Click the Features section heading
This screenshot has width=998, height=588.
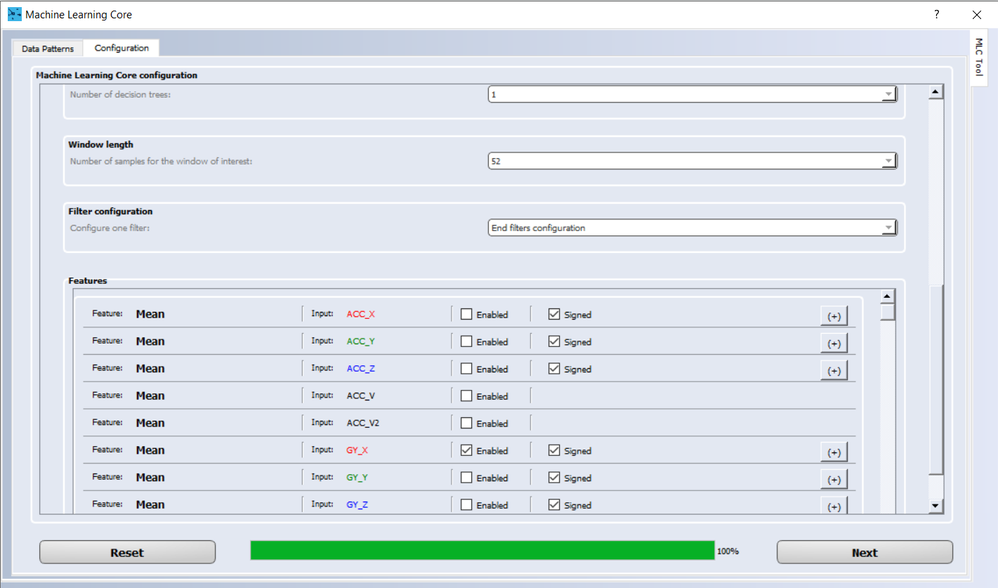pyautogui.click(x=88, y=281)
